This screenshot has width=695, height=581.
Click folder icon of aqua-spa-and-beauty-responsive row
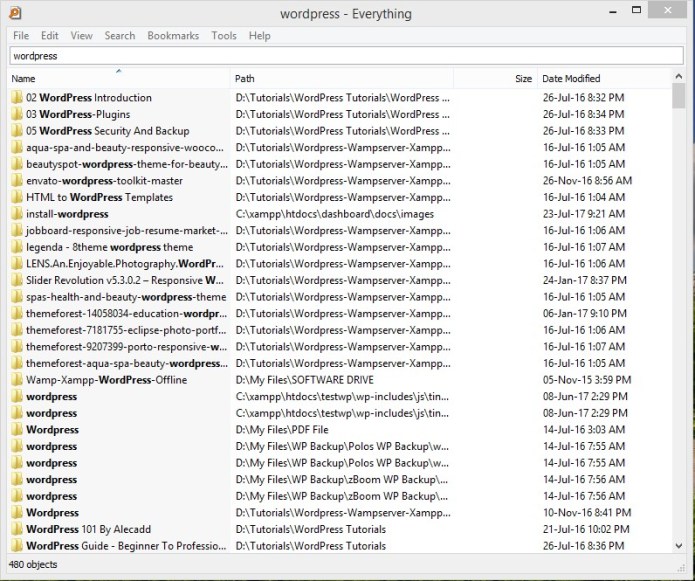coord(17,147)
